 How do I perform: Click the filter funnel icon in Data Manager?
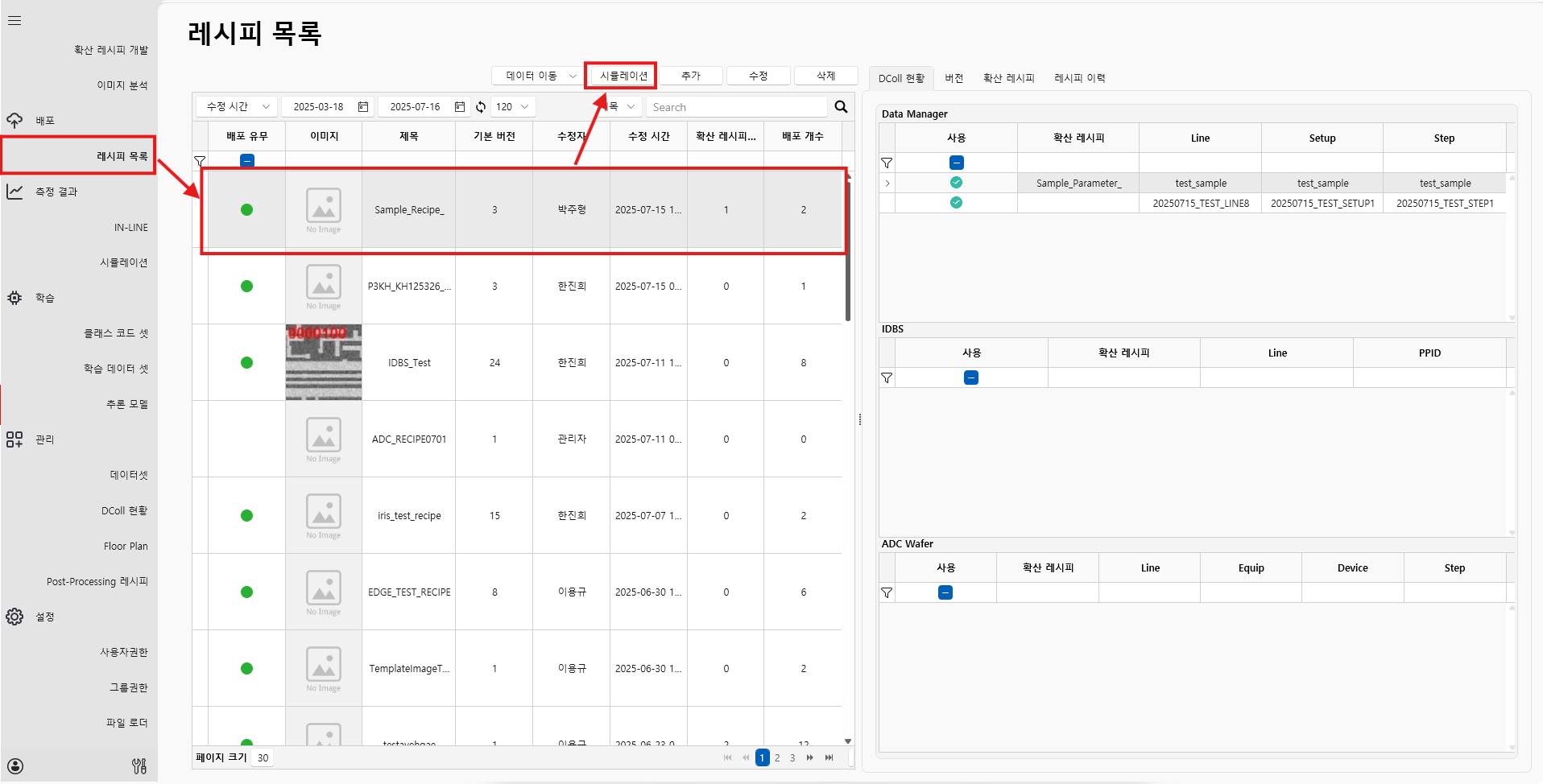click(887, 163)
